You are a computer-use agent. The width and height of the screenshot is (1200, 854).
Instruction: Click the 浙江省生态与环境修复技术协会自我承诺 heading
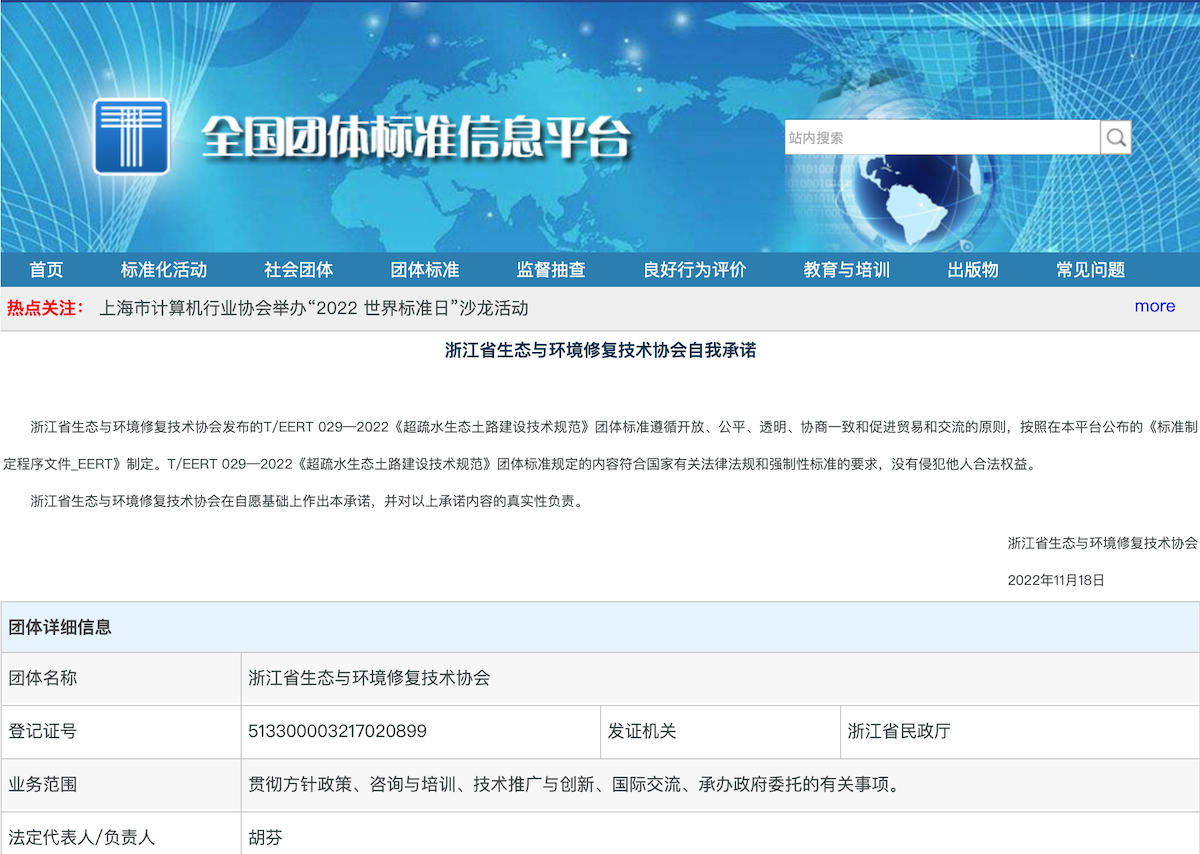[600, 351]
